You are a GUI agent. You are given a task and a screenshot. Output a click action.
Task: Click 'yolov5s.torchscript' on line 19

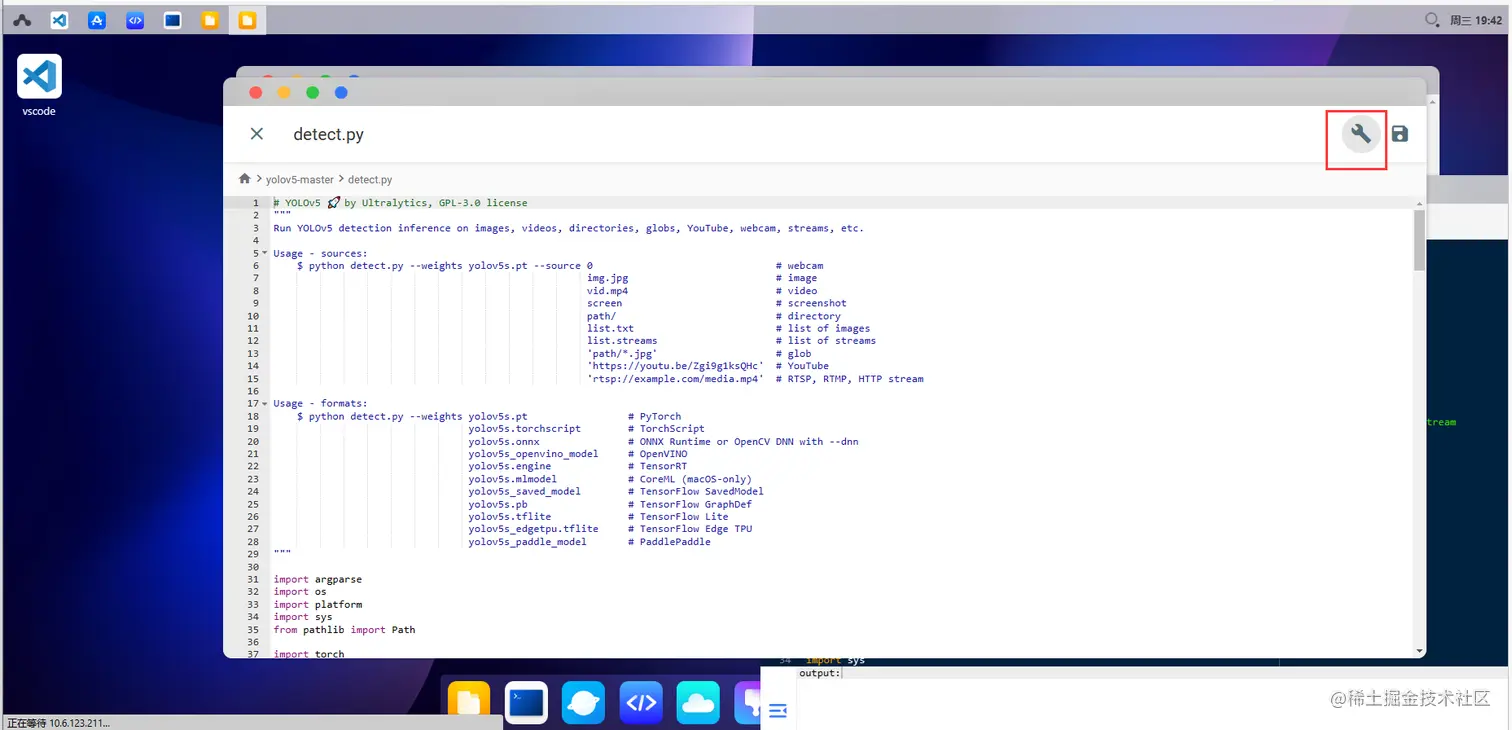point(525,429)
